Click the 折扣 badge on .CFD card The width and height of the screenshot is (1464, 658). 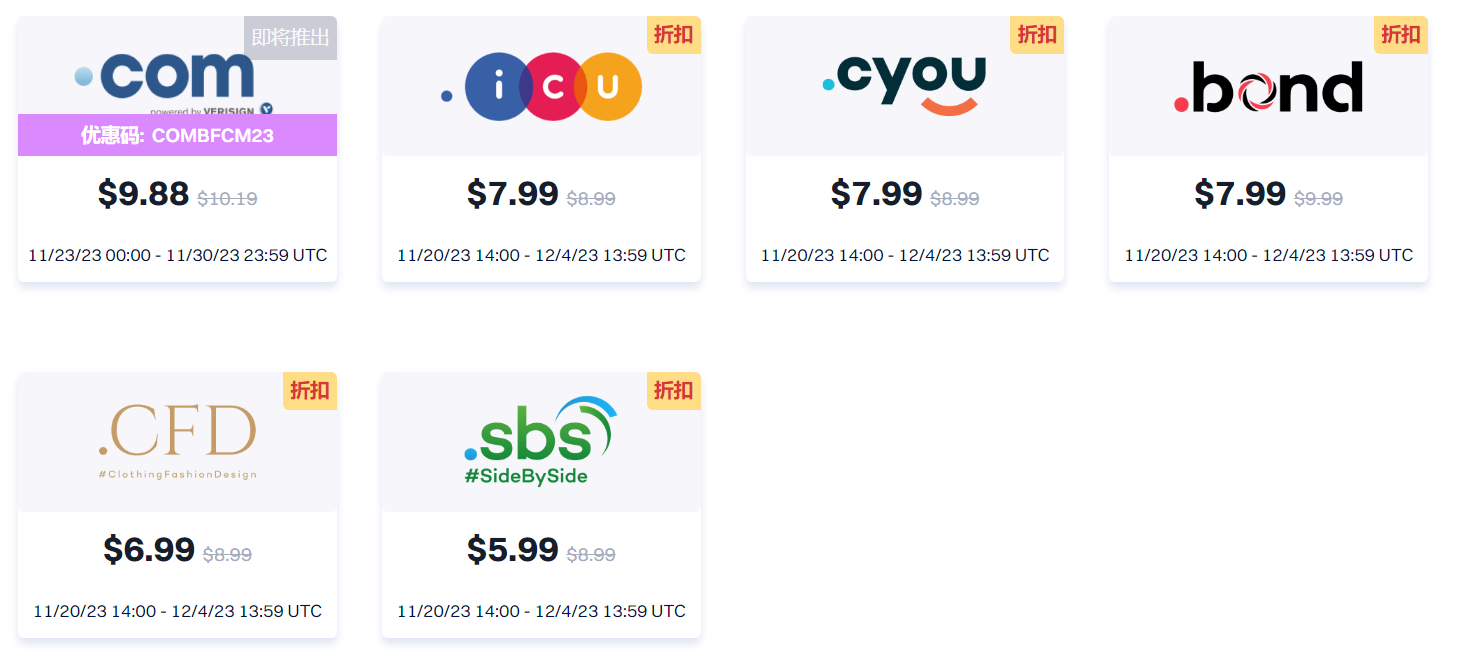pos(309,391)
